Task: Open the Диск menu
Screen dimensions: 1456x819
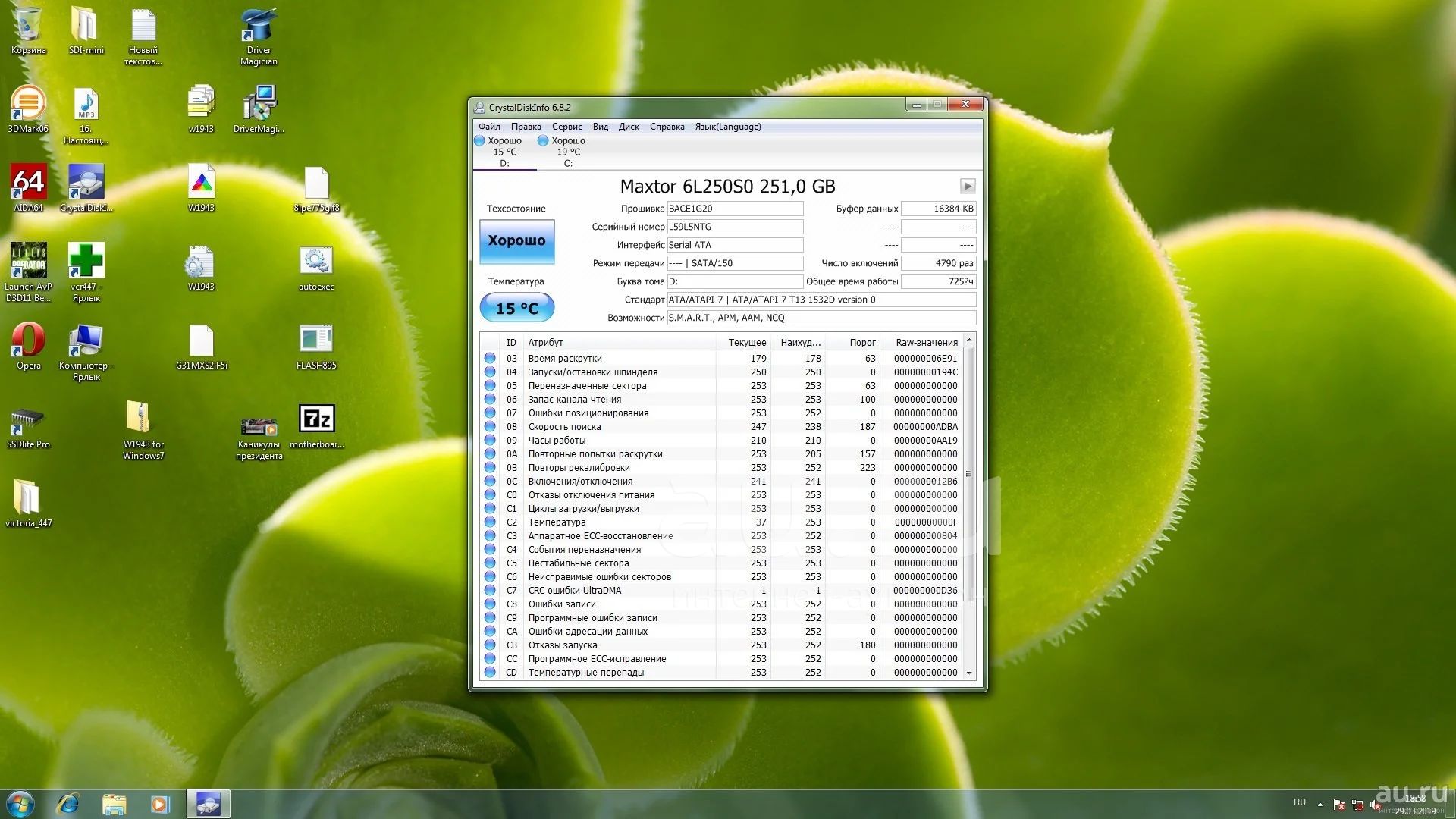Action: coord(629,127)
